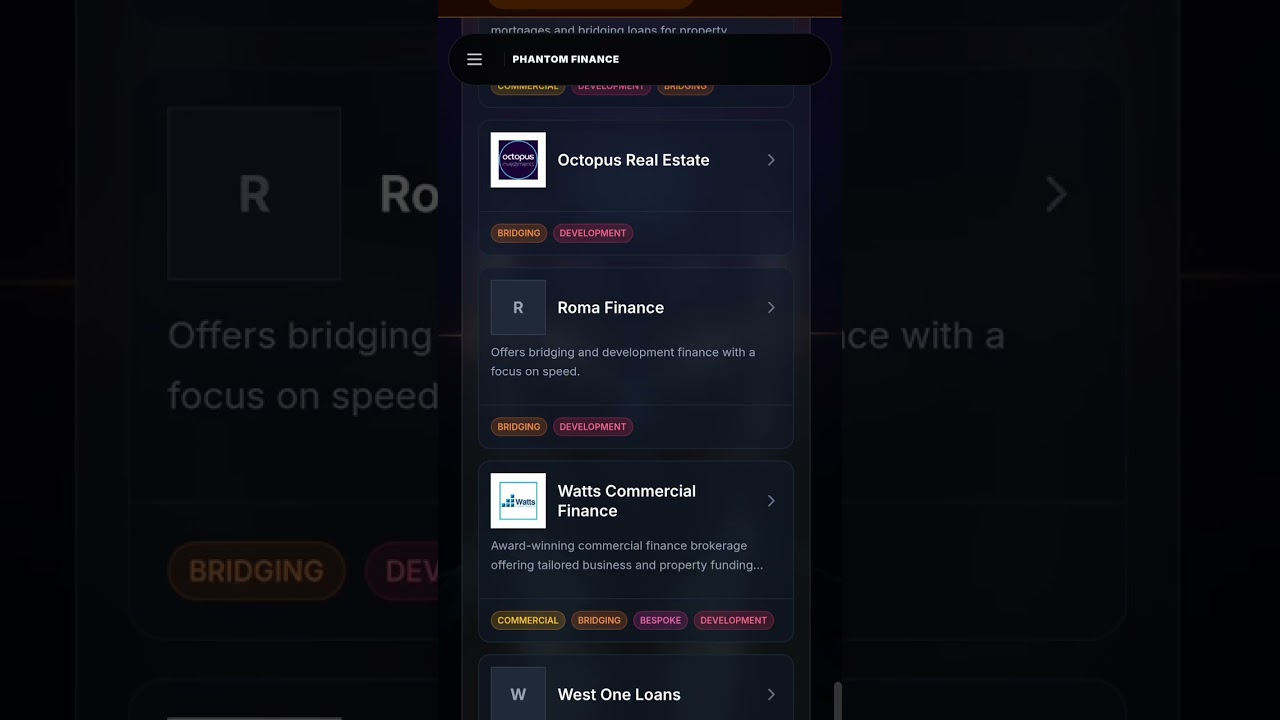
Task: Open Watts Commercial Finance listing title
Action: click(627, 501)
